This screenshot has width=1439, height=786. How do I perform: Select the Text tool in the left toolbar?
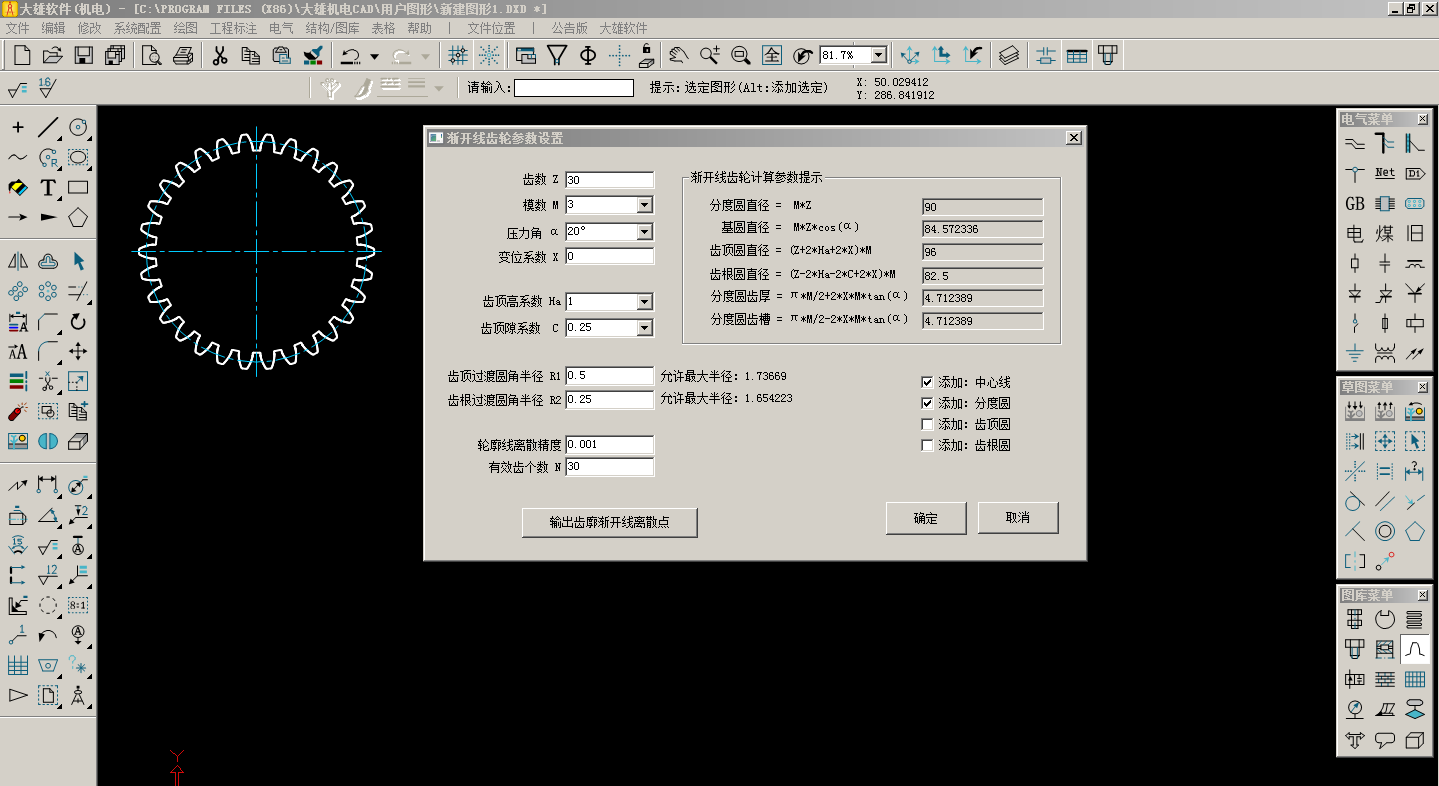click(x=46, y=187)
